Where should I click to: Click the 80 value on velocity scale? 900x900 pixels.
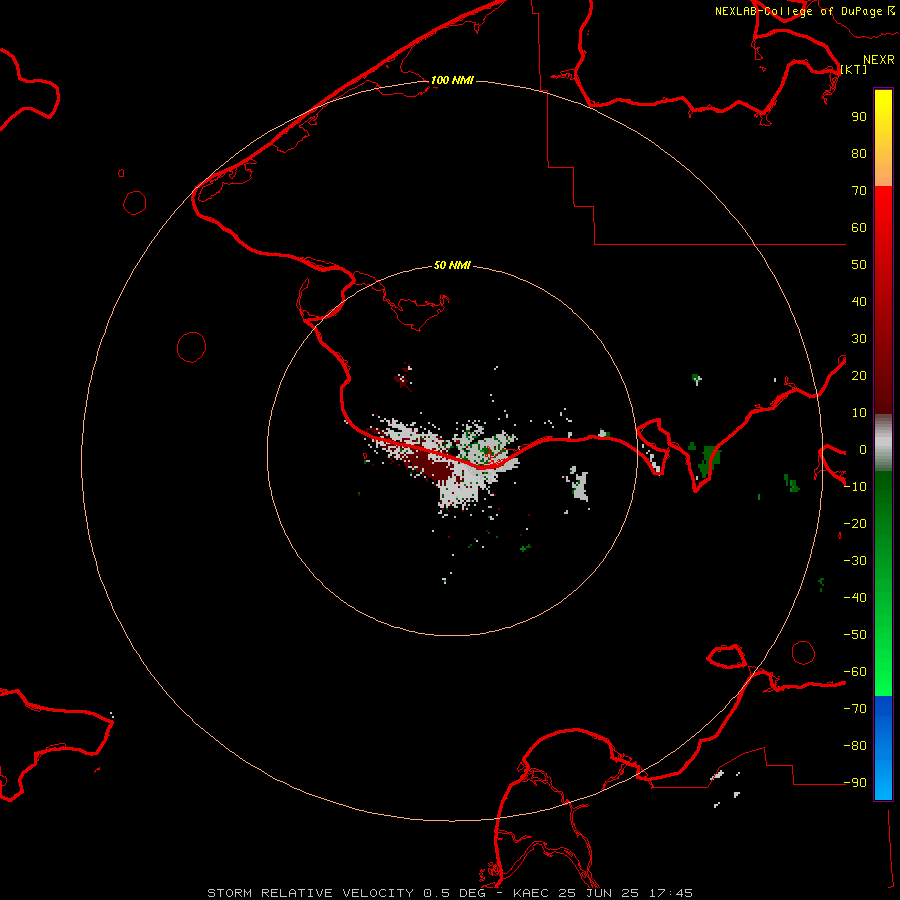tap(859, 153)
